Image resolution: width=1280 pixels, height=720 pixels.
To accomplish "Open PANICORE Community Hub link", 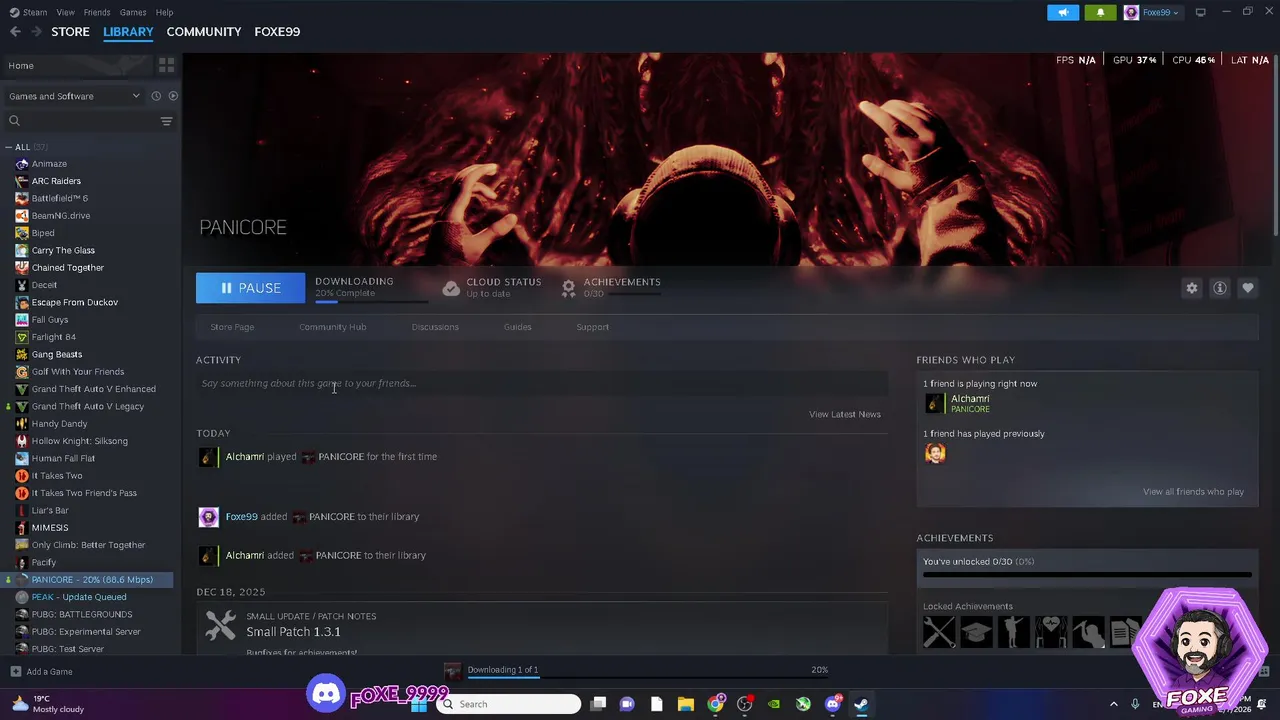I will coord(333,327).
